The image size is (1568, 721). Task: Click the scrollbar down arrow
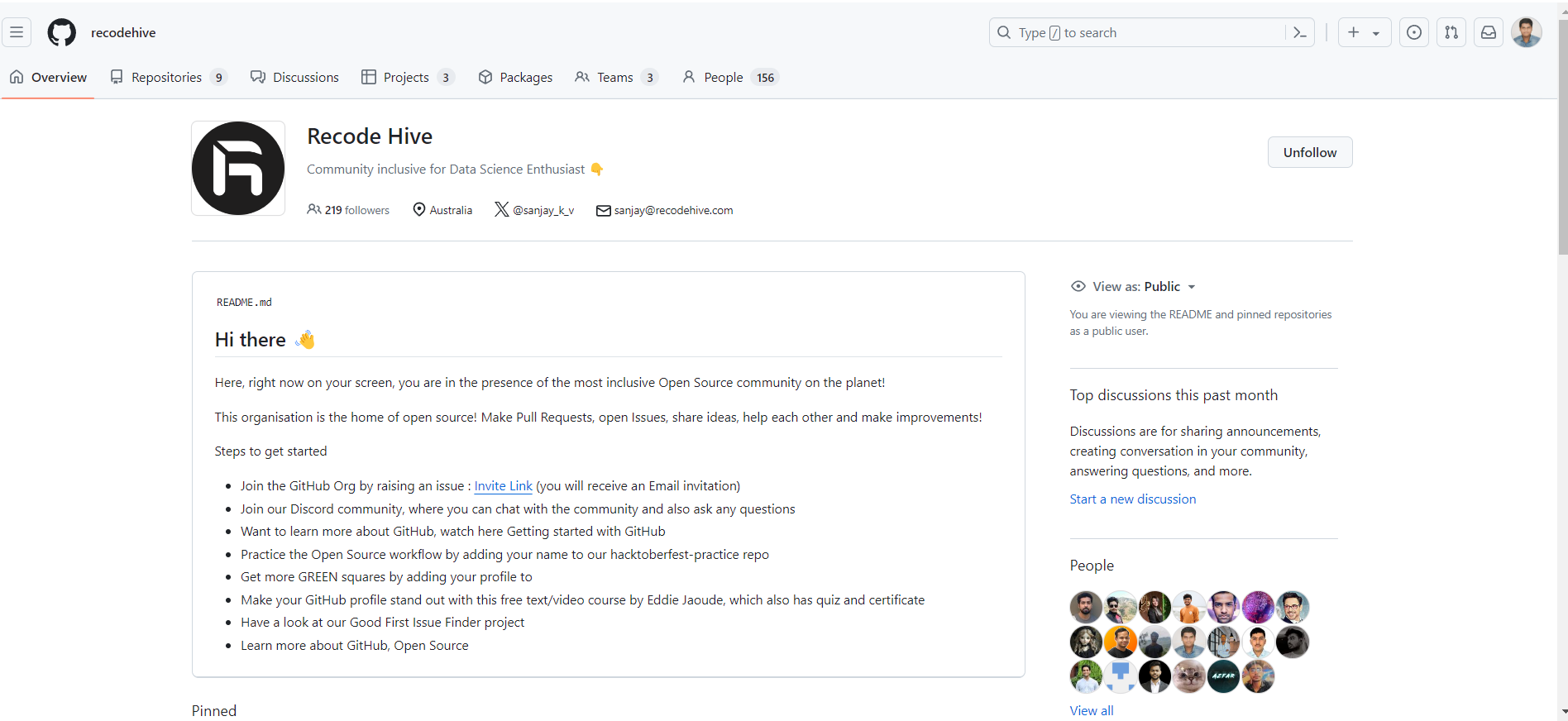click(1562, 713)
